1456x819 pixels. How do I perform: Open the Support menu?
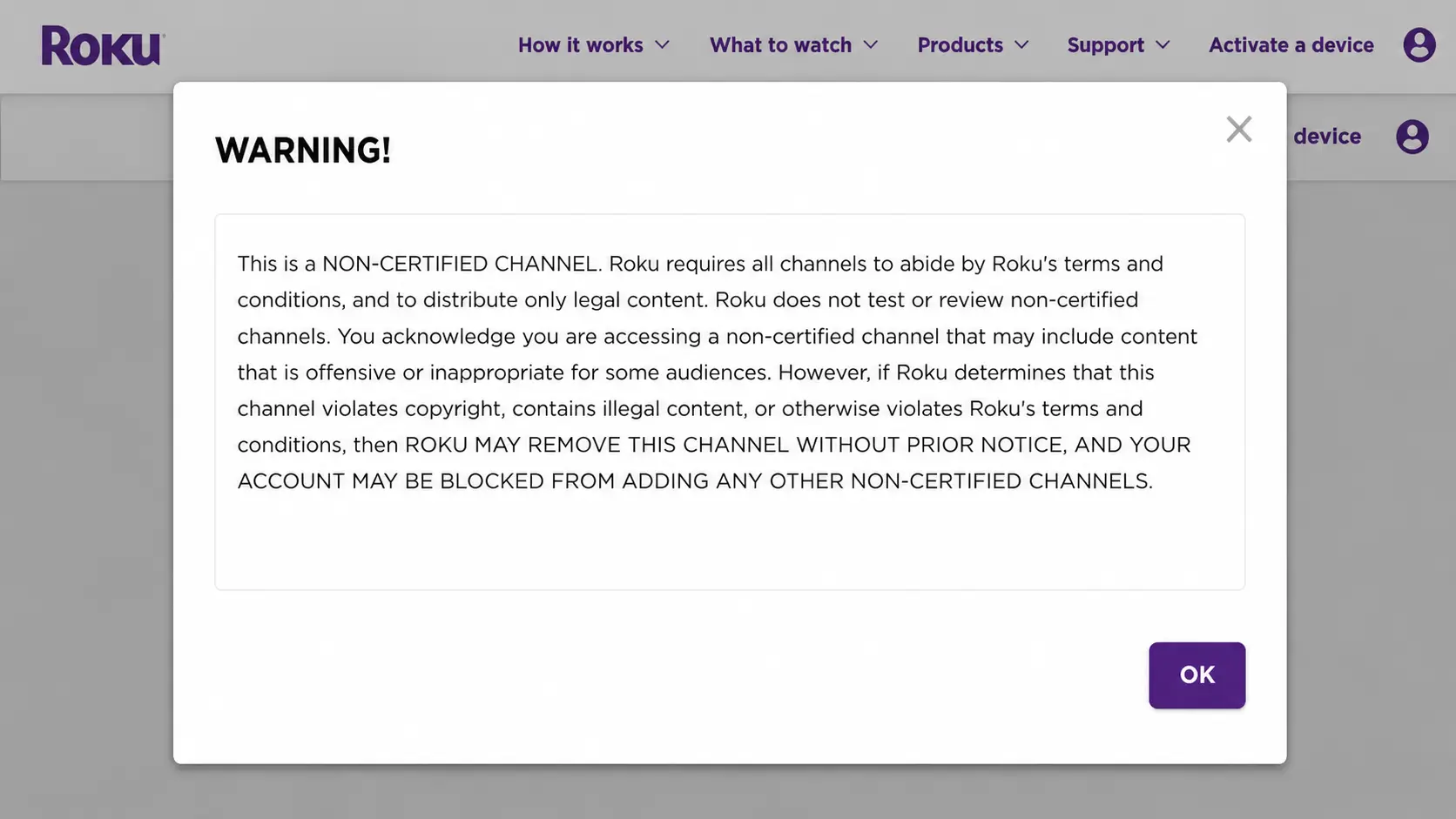pos(1118,45)
